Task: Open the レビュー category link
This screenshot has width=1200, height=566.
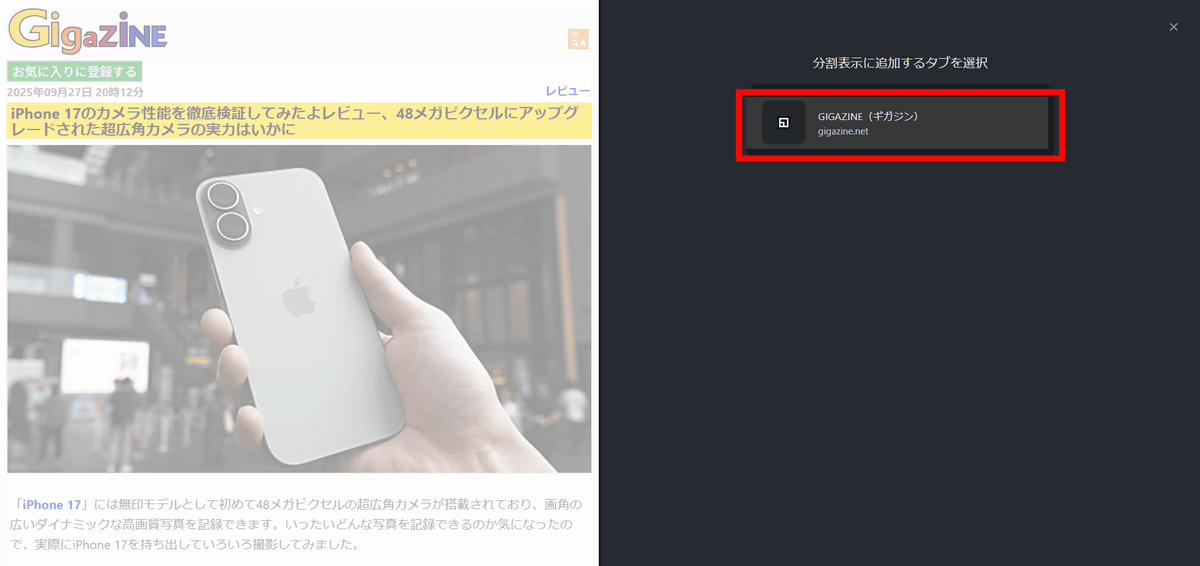Action: (x=568, y=91)
